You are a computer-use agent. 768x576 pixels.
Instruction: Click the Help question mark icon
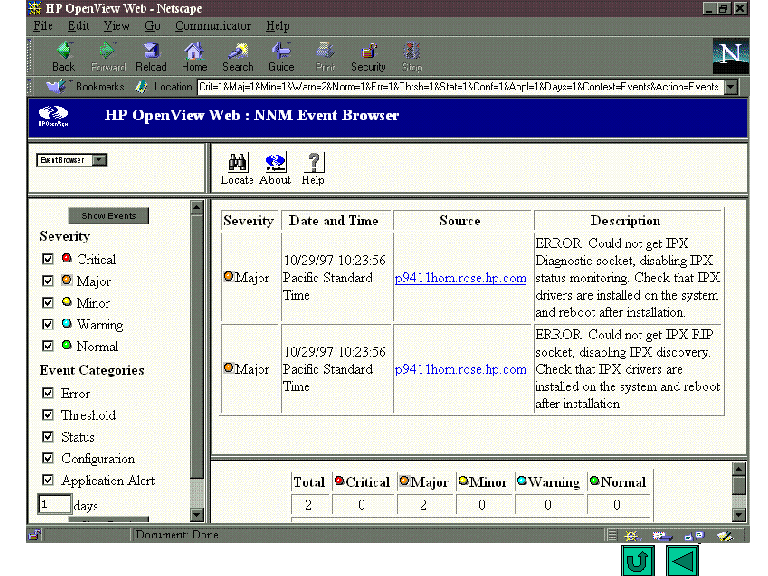(x=313, y=163)
